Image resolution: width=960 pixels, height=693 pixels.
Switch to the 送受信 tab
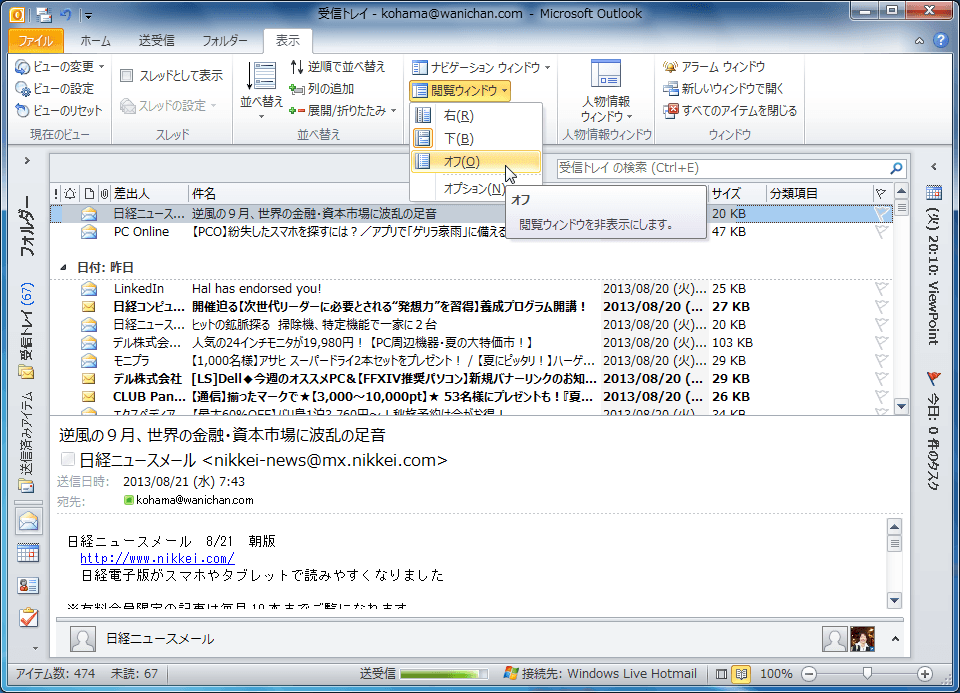pos(157,40)
